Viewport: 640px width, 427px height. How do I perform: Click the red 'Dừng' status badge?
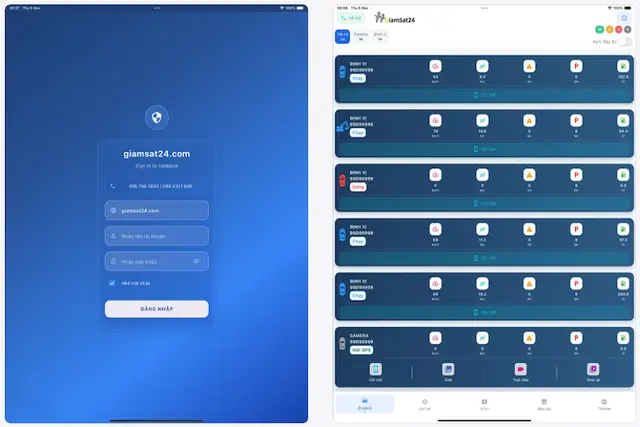[358, 187]
